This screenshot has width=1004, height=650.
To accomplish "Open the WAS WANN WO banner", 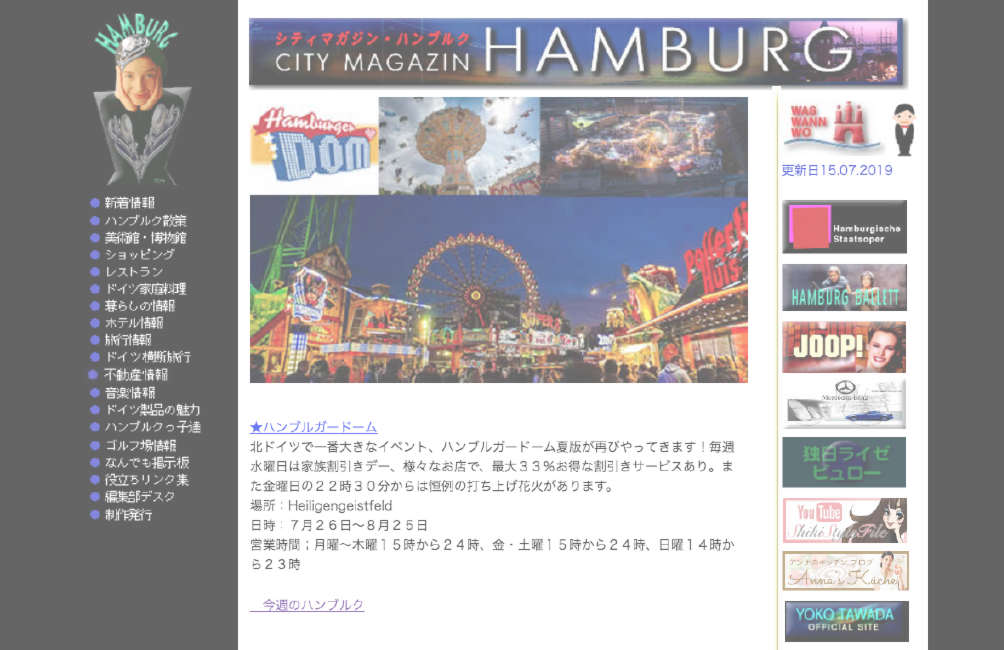I will [x=847, y=129].
